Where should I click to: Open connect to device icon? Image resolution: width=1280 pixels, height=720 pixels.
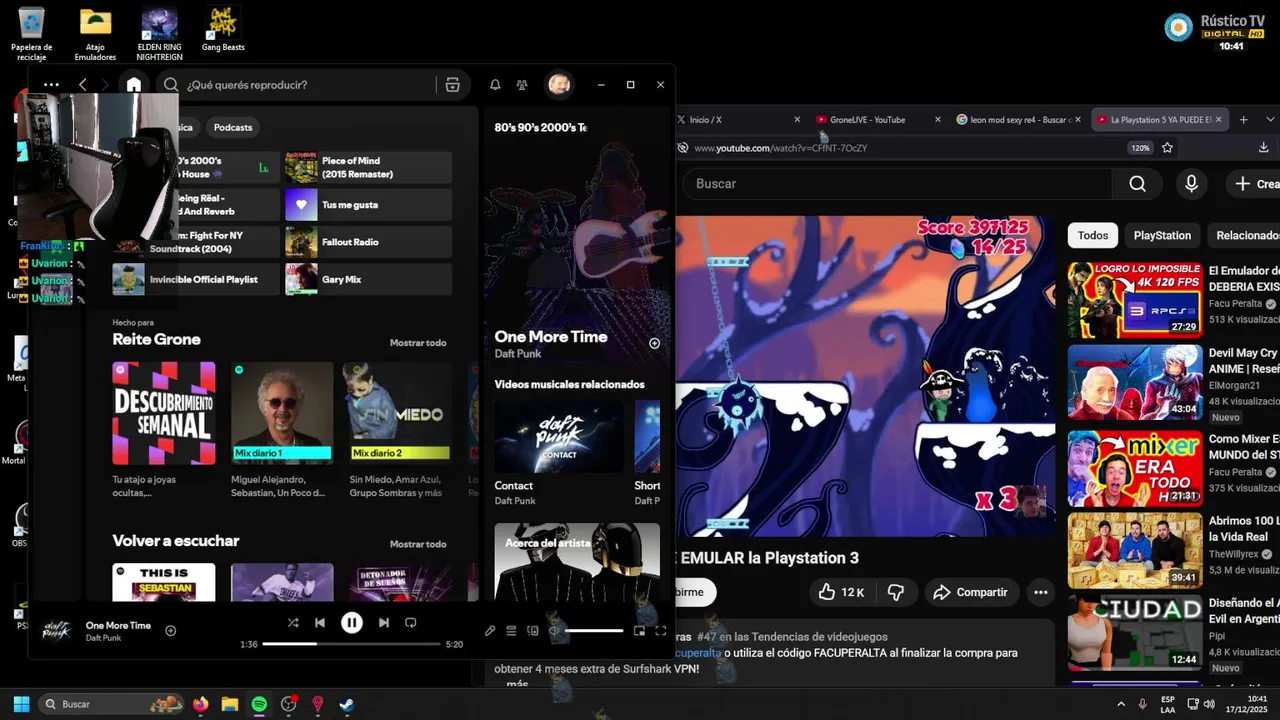click(x=533, y=631)
